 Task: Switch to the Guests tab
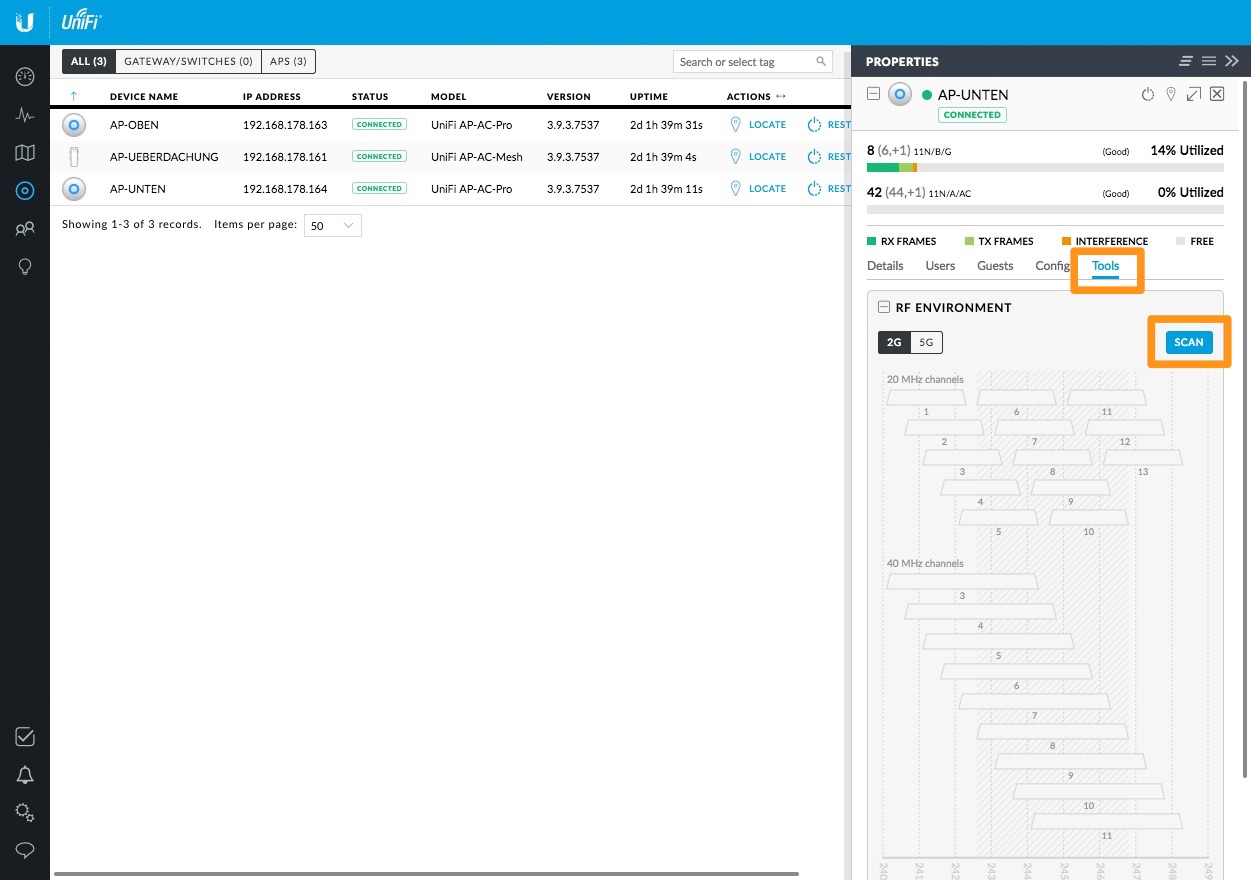pos(995,266)
